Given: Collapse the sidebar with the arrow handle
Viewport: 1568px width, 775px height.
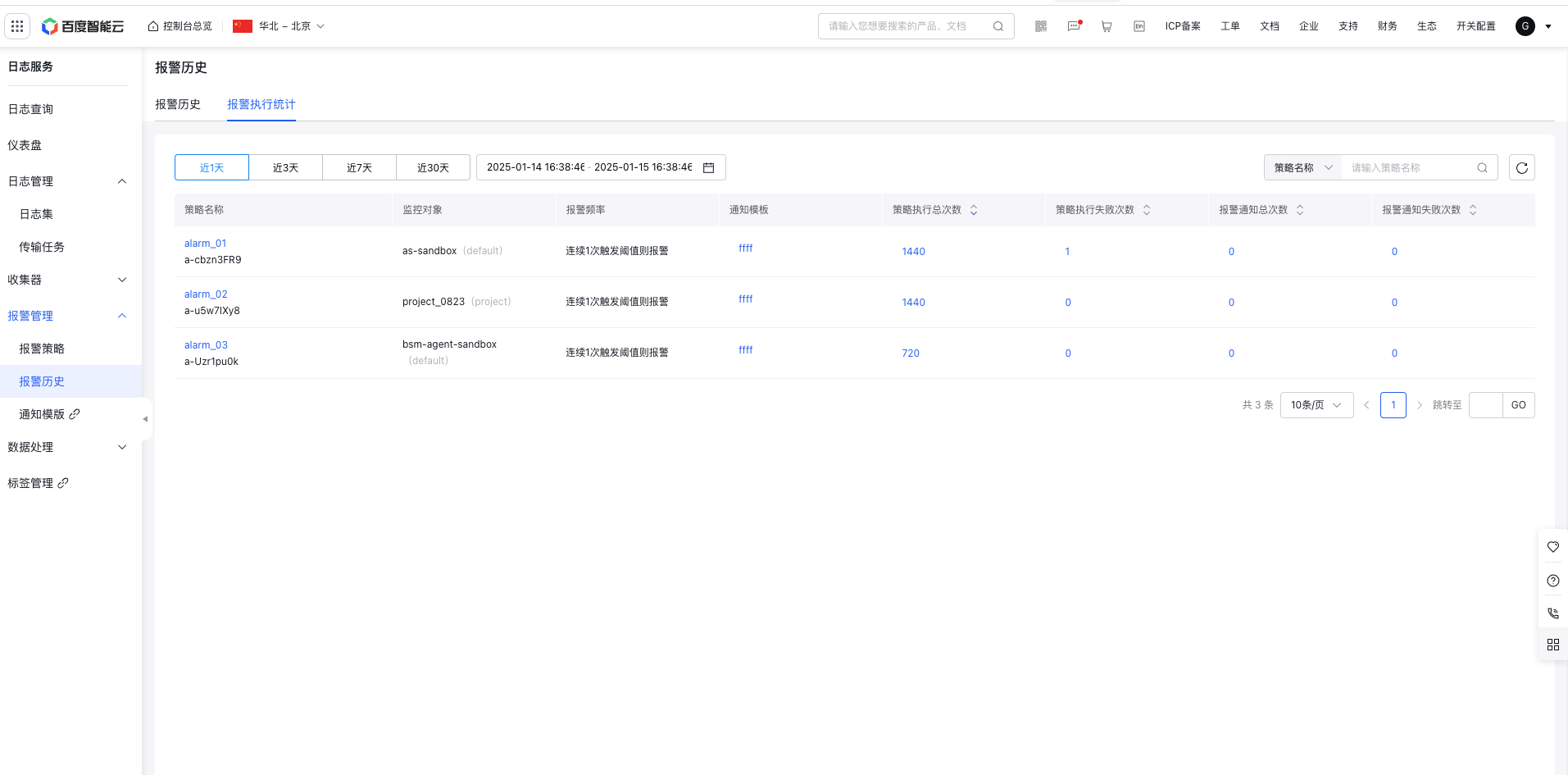Looking at the screenshot, I should 146,419.
